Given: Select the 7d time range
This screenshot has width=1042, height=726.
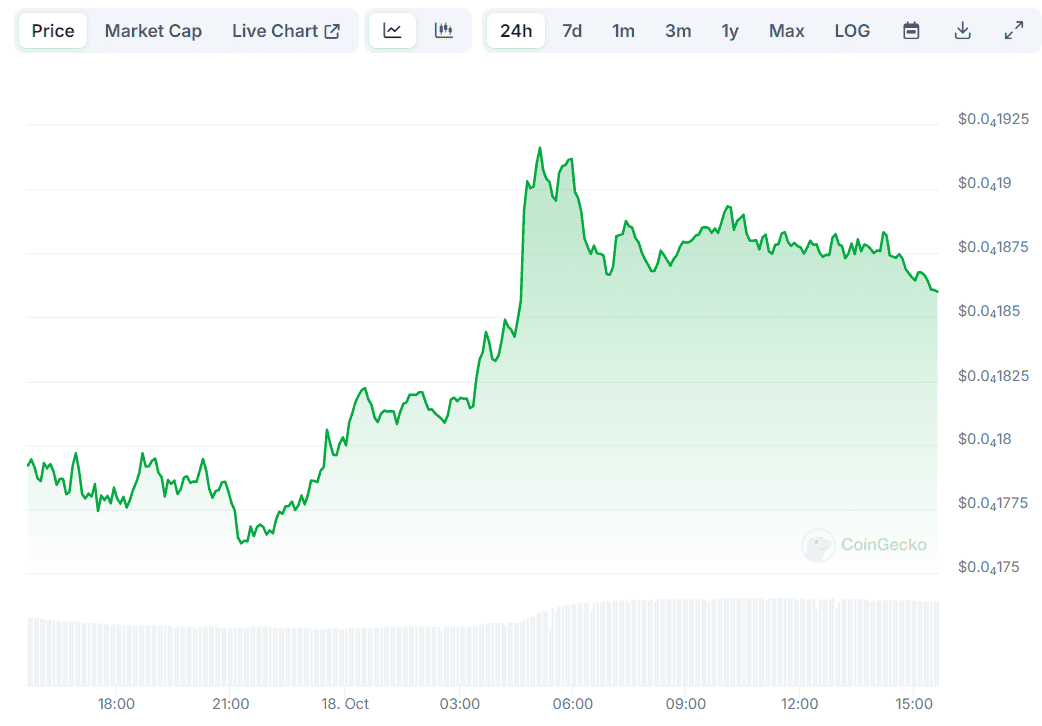Looking at the screenshot, I should [x=572, y=31].
